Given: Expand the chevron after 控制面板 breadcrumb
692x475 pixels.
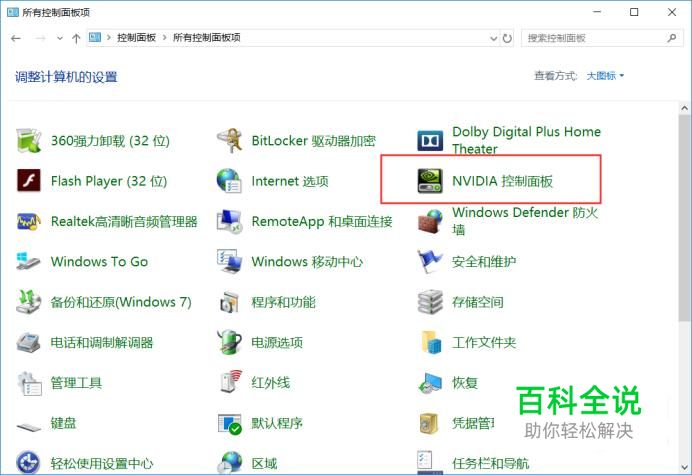Looking at the screenshot, I should click(x=165, y=38).
